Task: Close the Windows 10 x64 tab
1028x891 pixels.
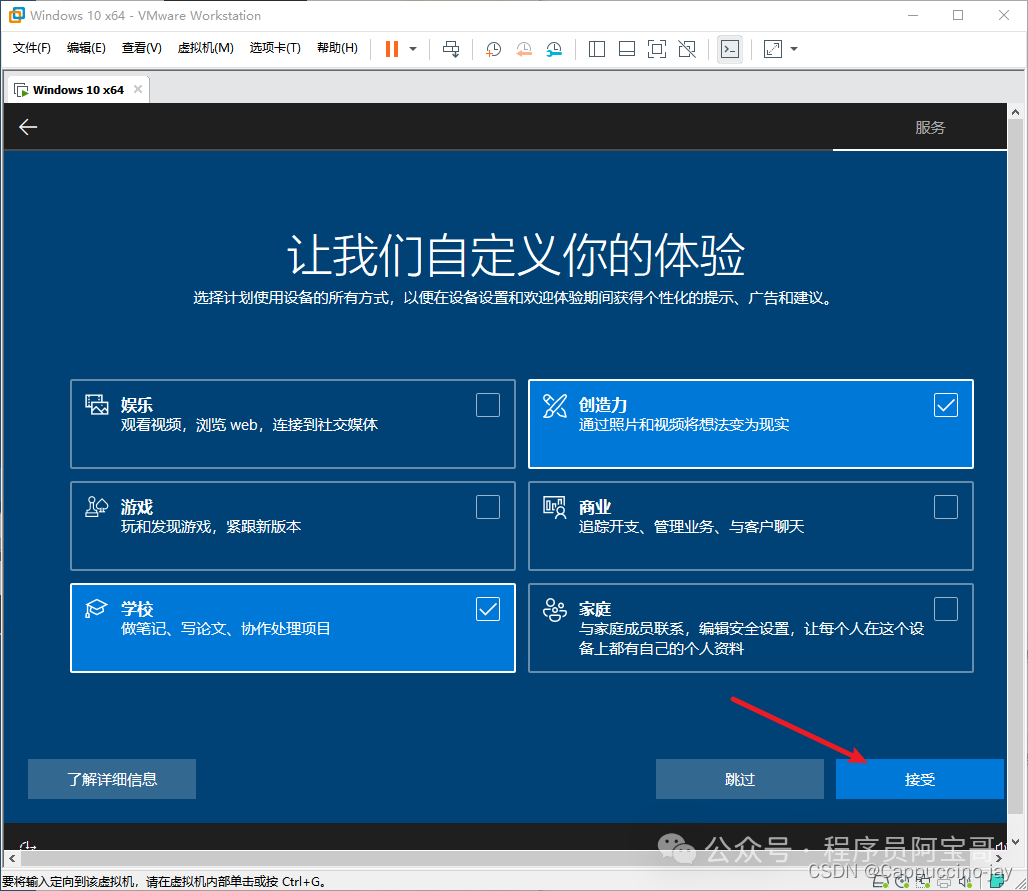Action: coord(138,89)
